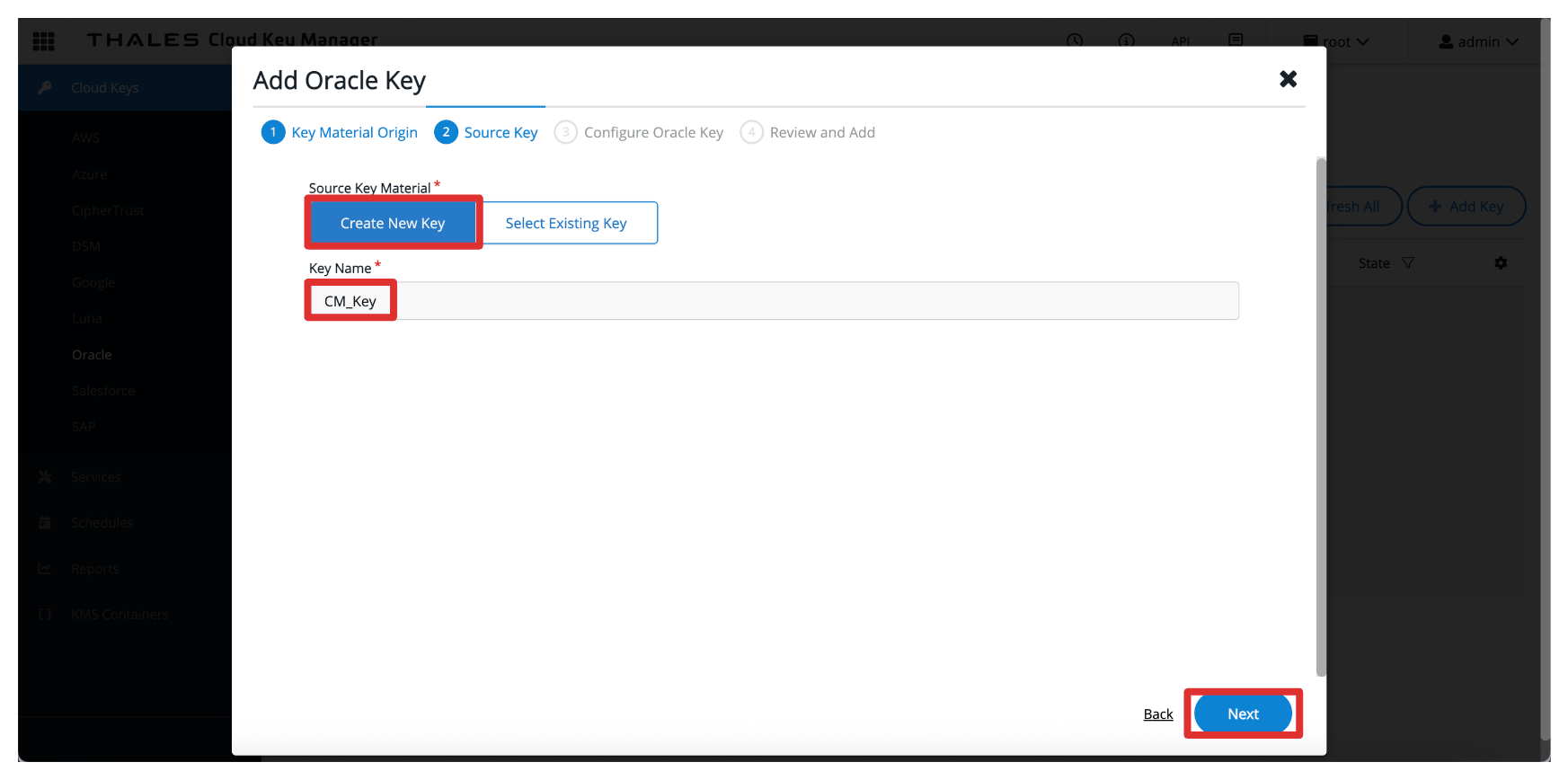
Task: Click the Schedules calendar icon in sidebar
Action: (x=45, y=523)
